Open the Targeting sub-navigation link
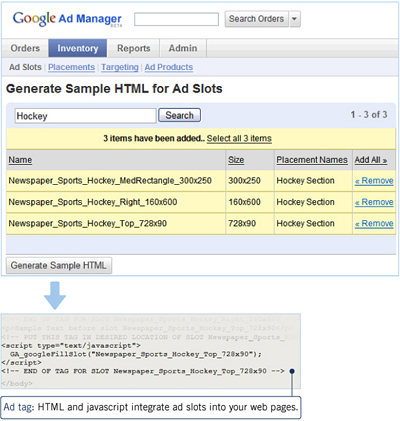The height and width of the screenshot is (421, 400). click(x=120, y=67)
